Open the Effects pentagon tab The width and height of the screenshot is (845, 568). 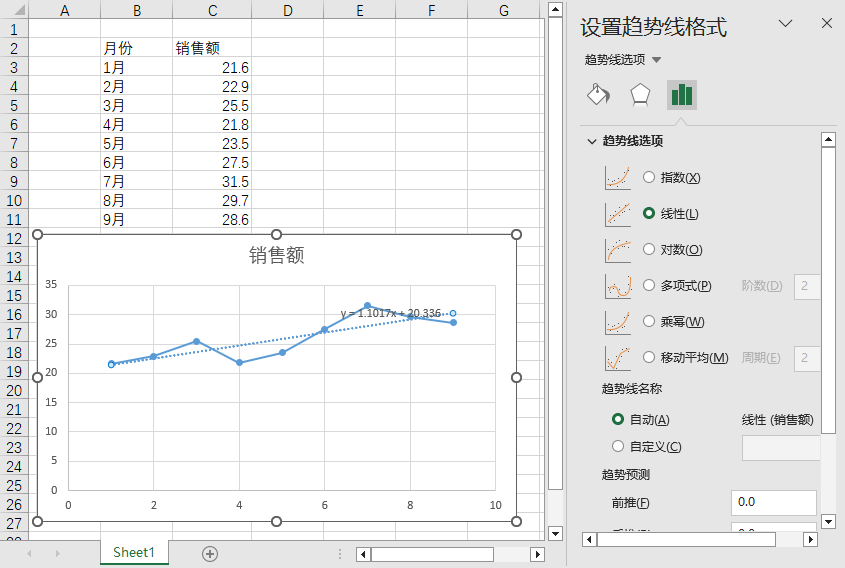[640, 95]
